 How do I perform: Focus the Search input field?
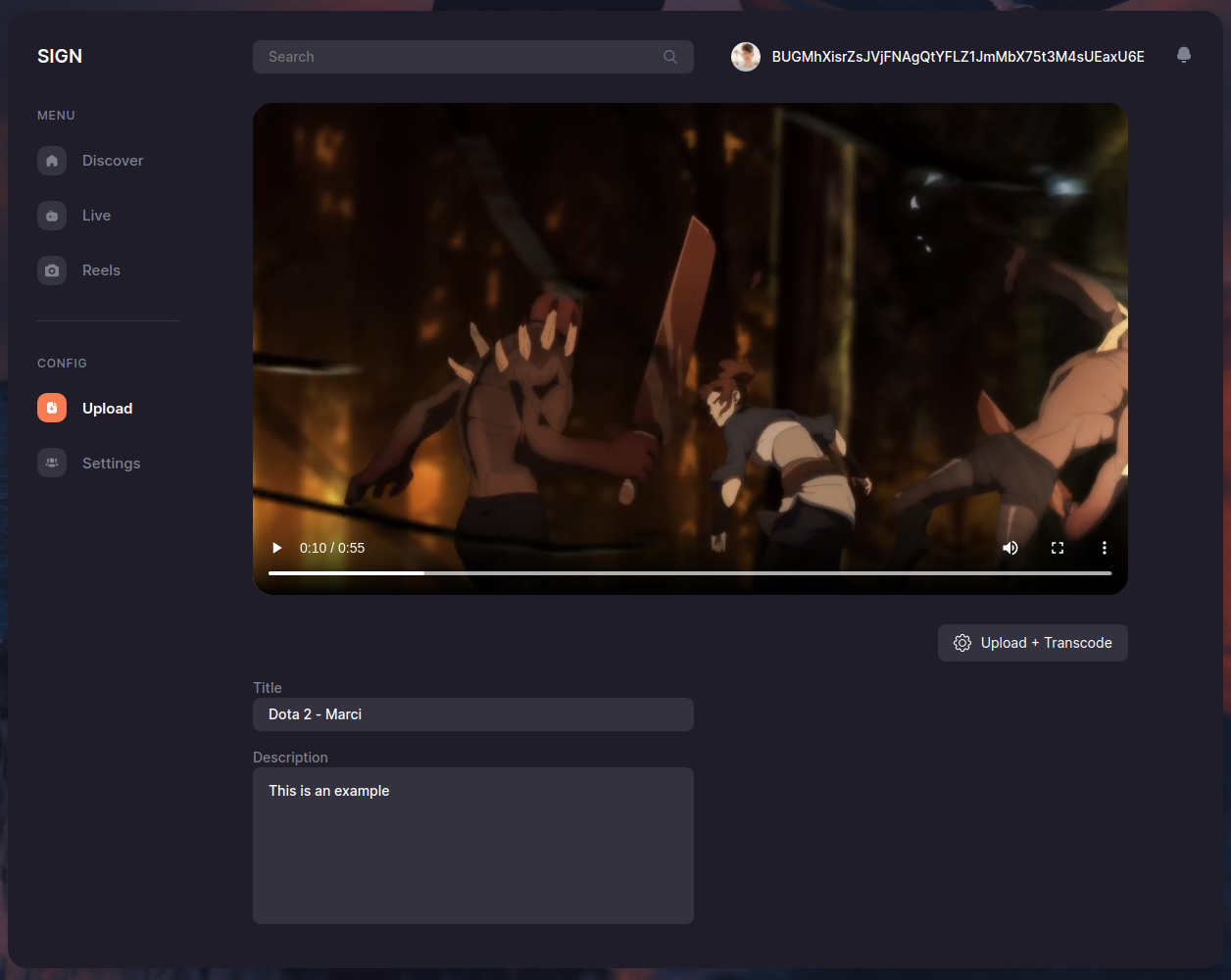pos(473,57)
